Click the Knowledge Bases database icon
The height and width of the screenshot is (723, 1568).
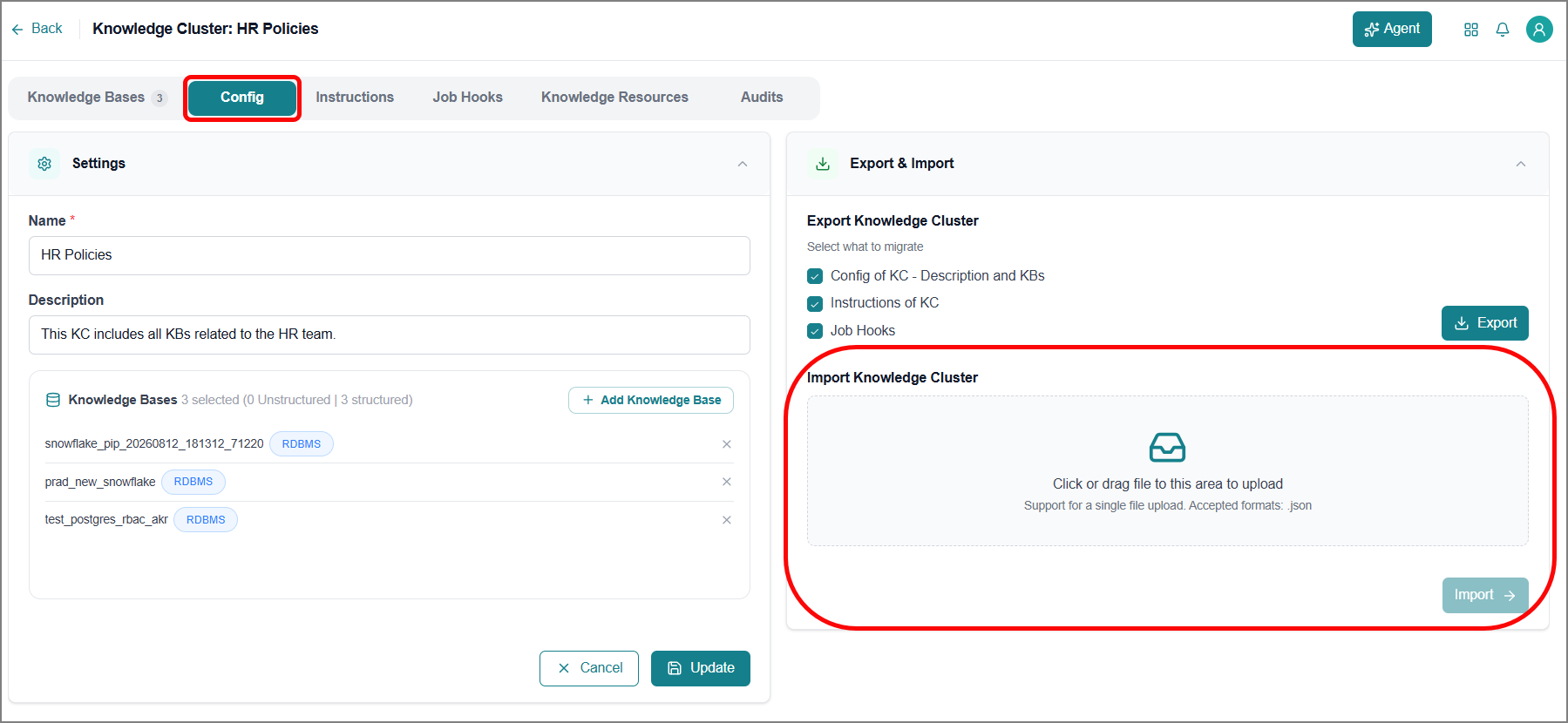(53, 400)
